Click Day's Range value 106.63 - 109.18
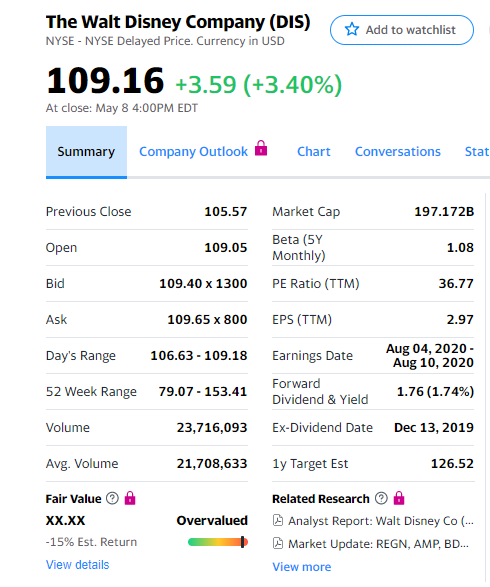The image size is (490, 587). [199, 355]
